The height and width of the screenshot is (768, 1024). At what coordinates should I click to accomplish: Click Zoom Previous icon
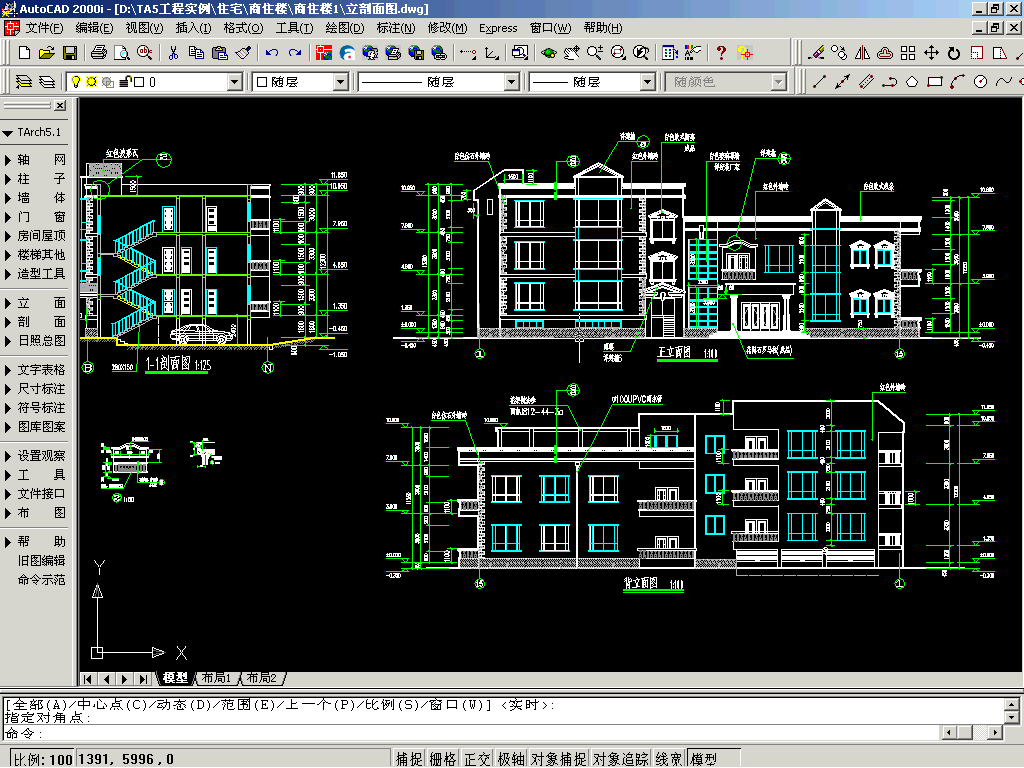point(641,53)
